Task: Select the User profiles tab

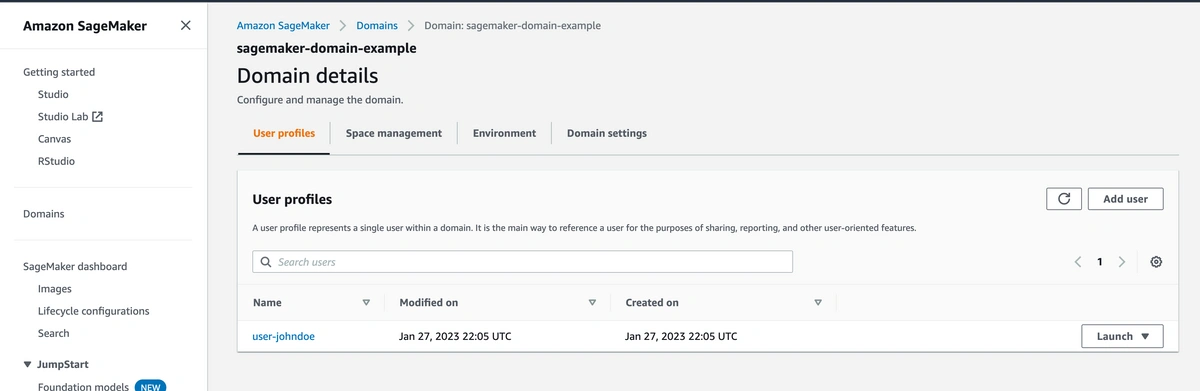Action: pyautogui.click(x=284, y=133)
